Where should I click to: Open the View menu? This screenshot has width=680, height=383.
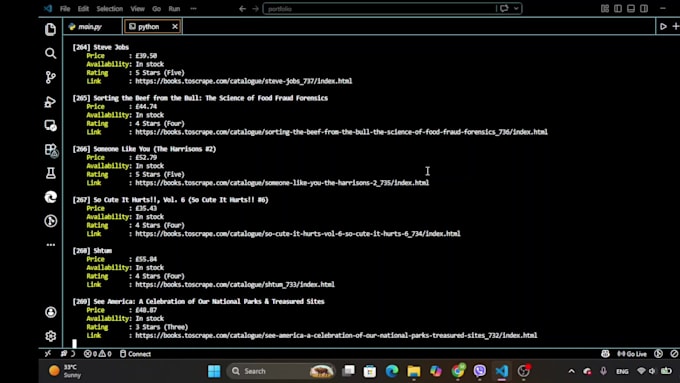coord(137,9)
